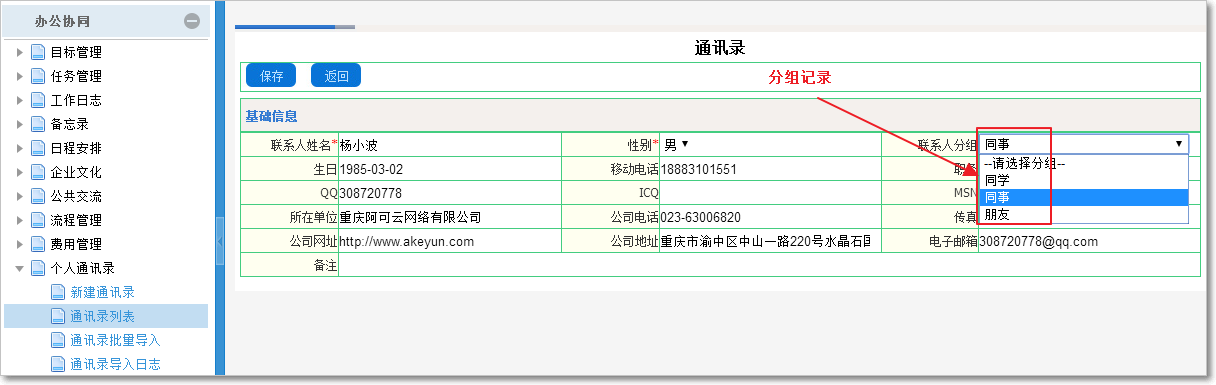Screen dimensions: 1216x385
Task: Click the 公司网址 field http://www.akeyun.com
Action: coord(449,241)
